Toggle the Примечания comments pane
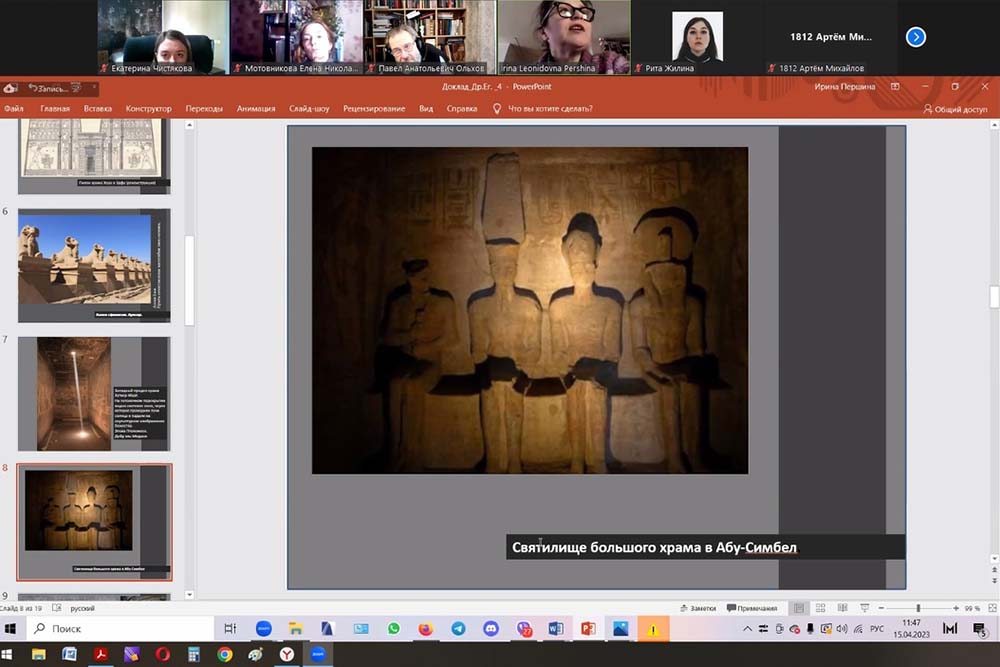1000x667 pixels. 752,608
